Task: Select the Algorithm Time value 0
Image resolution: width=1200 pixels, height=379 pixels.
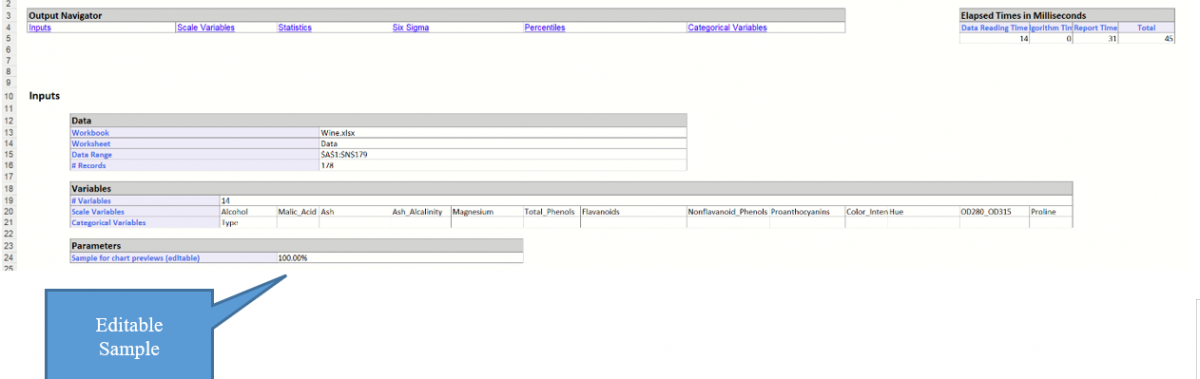Action: (1052, 38)
